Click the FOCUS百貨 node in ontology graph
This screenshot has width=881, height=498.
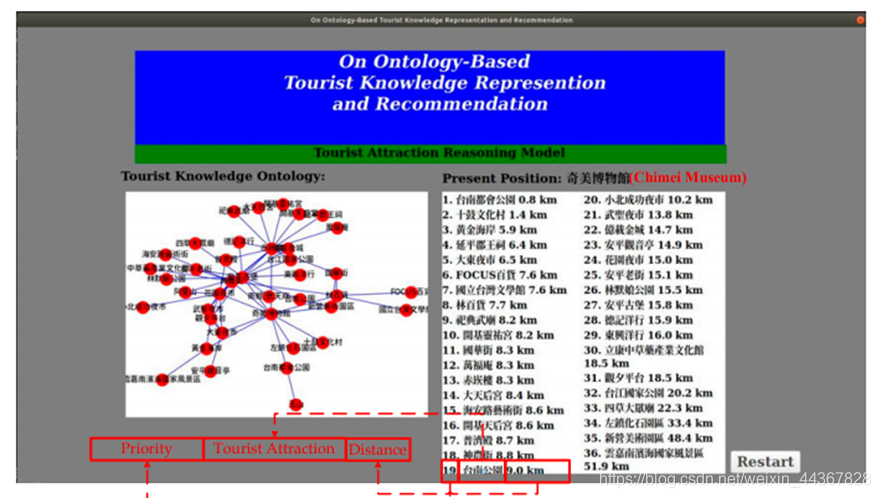411,292
